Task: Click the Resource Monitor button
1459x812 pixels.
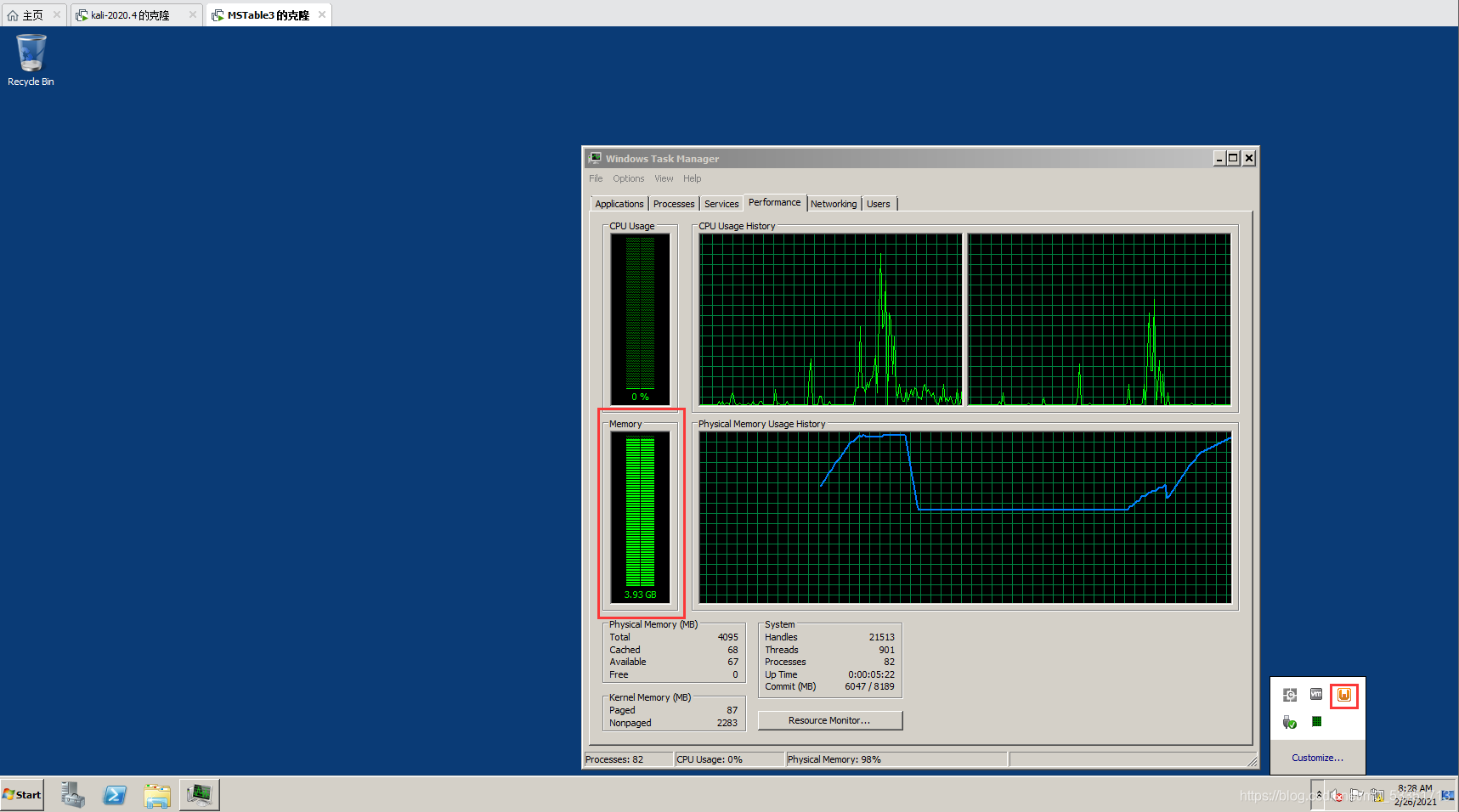Action: [x=830, y=720]
